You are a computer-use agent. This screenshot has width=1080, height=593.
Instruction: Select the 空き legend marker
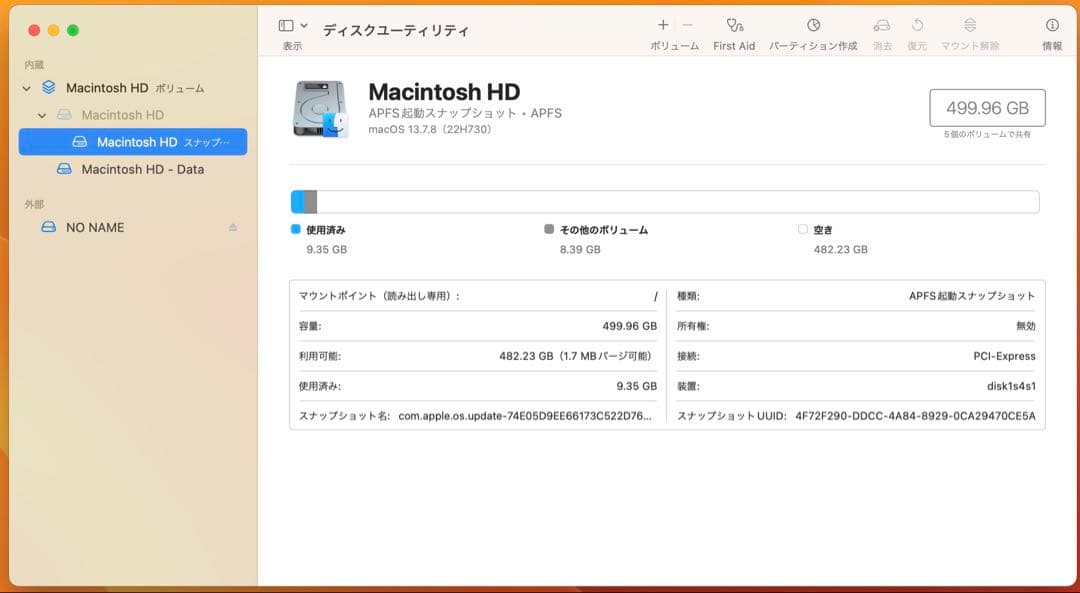tap(802, 229)
